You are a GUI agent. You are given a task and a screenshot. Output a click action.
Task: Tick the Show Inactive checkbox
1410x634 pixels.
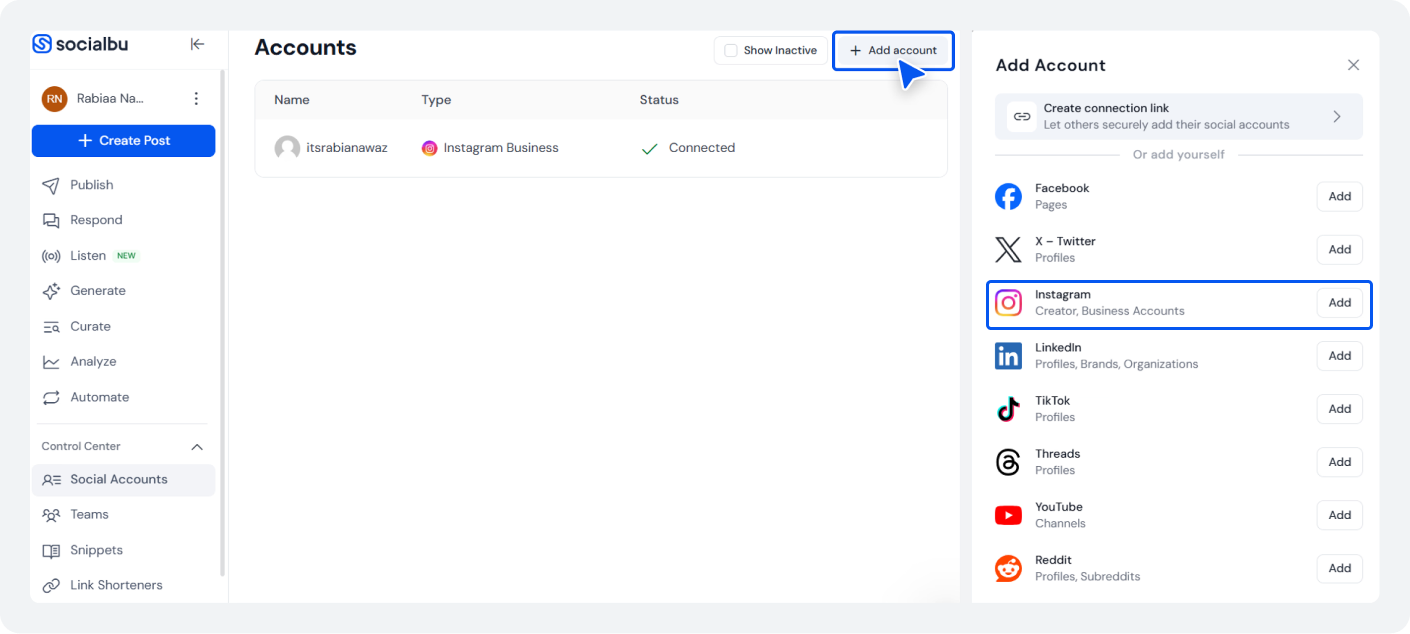point(731,50)
